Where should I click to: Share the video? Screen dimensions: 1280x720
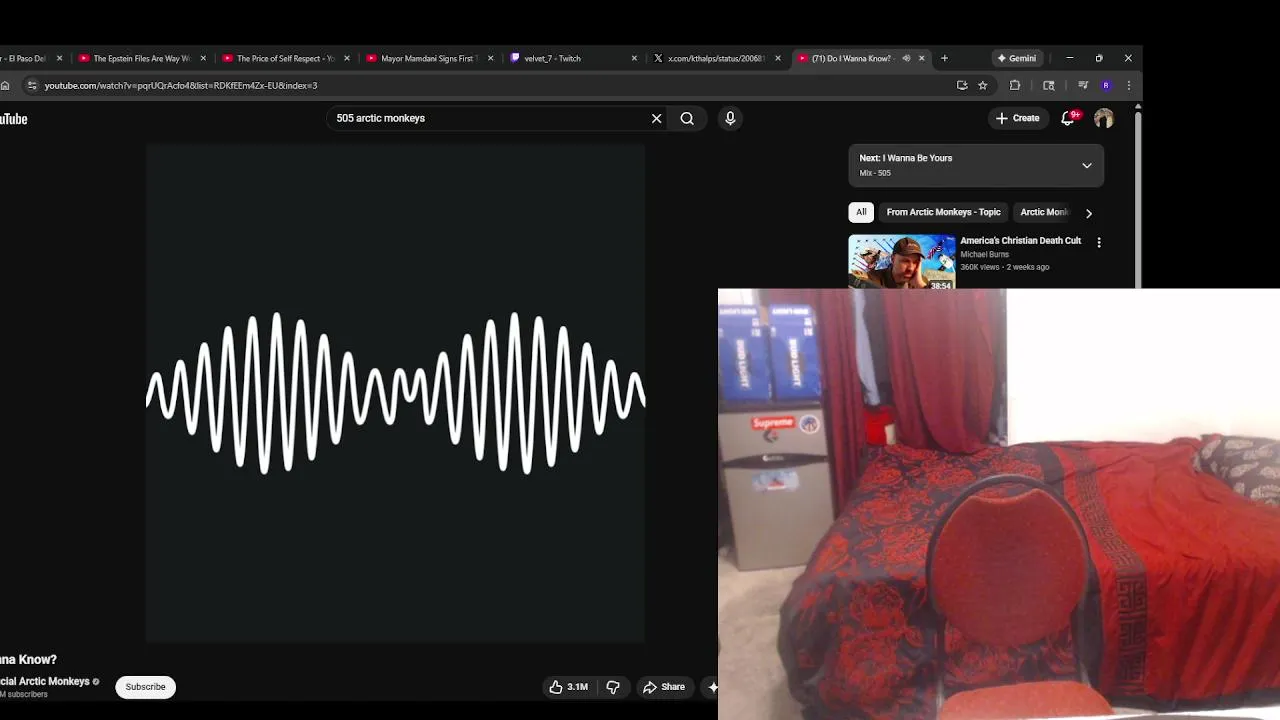coord(664,687)
